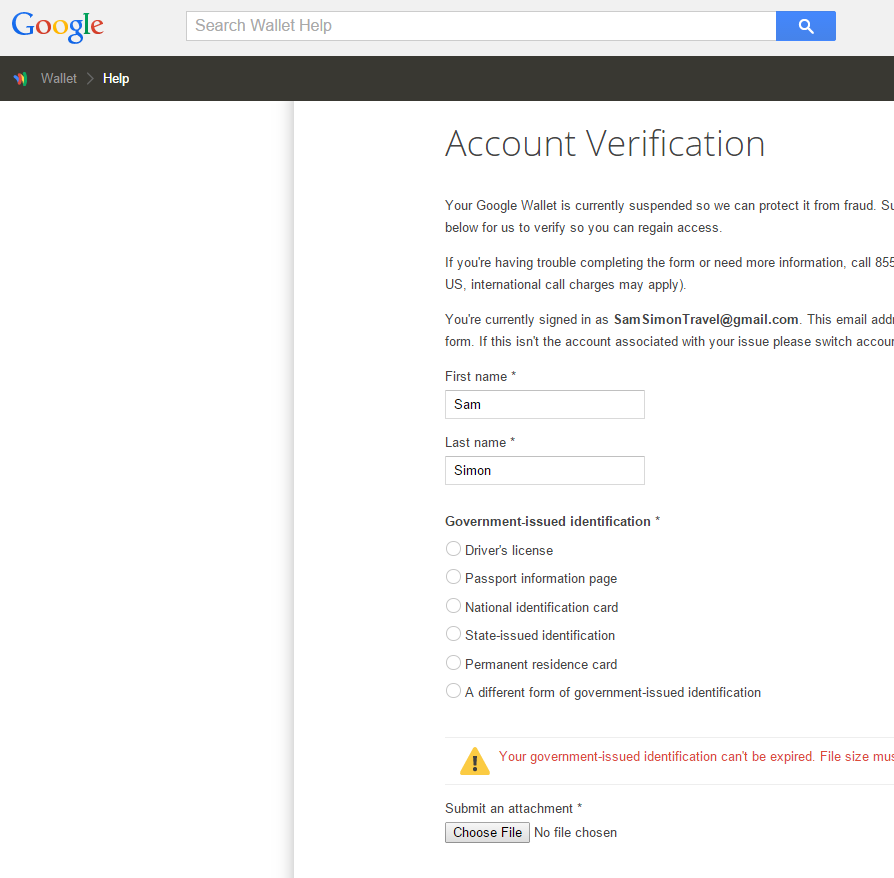Select Permanent residence card radio button

[453, 662]
